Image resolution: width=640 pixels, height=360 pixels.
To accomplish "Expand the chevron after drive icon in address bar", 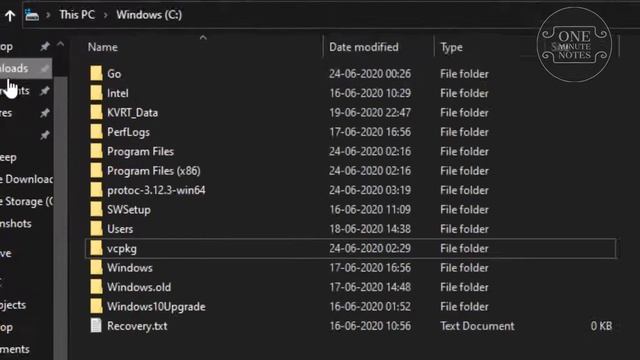I will click(x=48, y=16).
